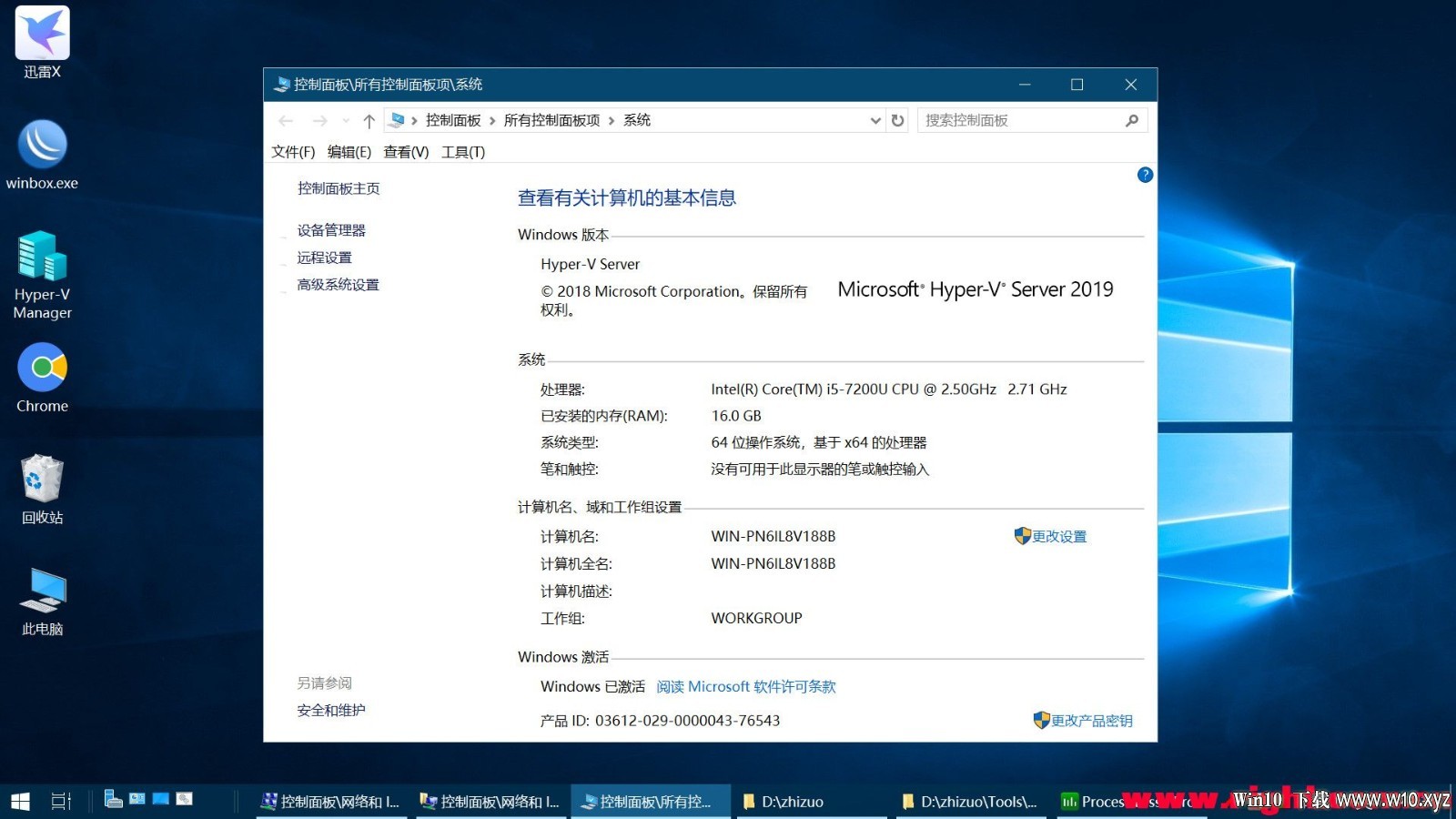Click the 所有控制面板项 breadcrumb
Viewport: 1456px width, 819px height.
point(552,120)
